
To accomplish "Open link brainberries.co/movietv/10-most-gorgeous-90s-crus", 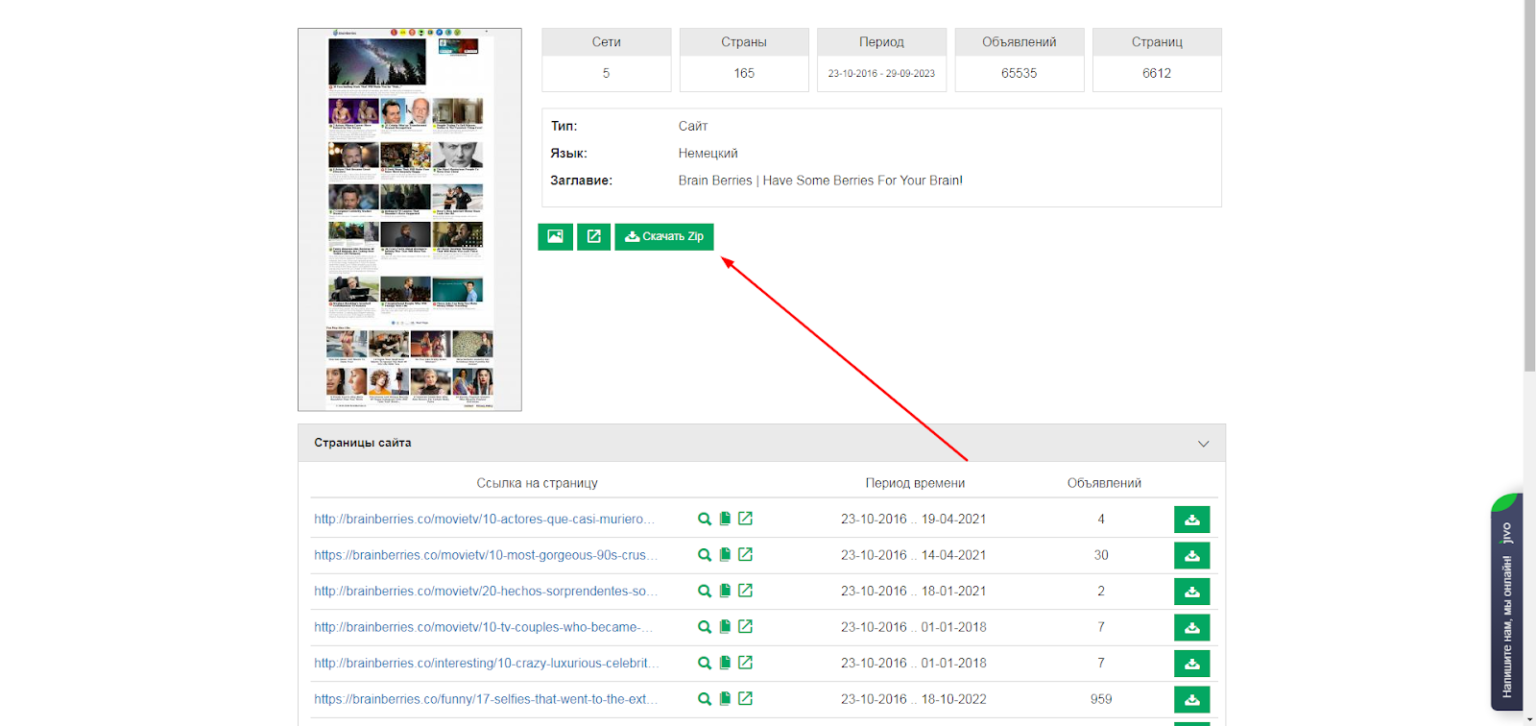I will (x=487, y=555).
